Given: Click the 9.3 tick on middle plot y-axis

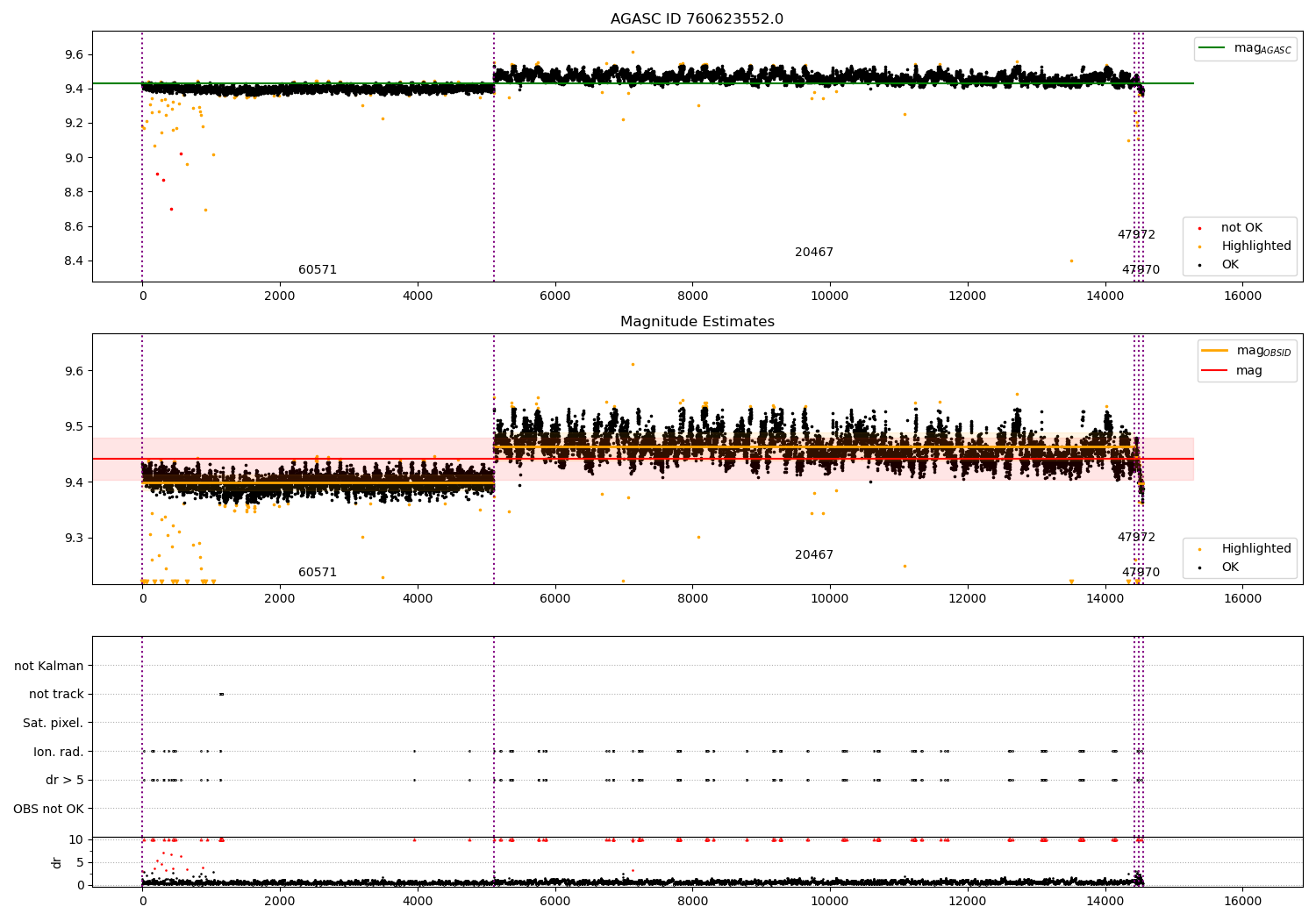Looking at the screenshot, I should 74,539.
